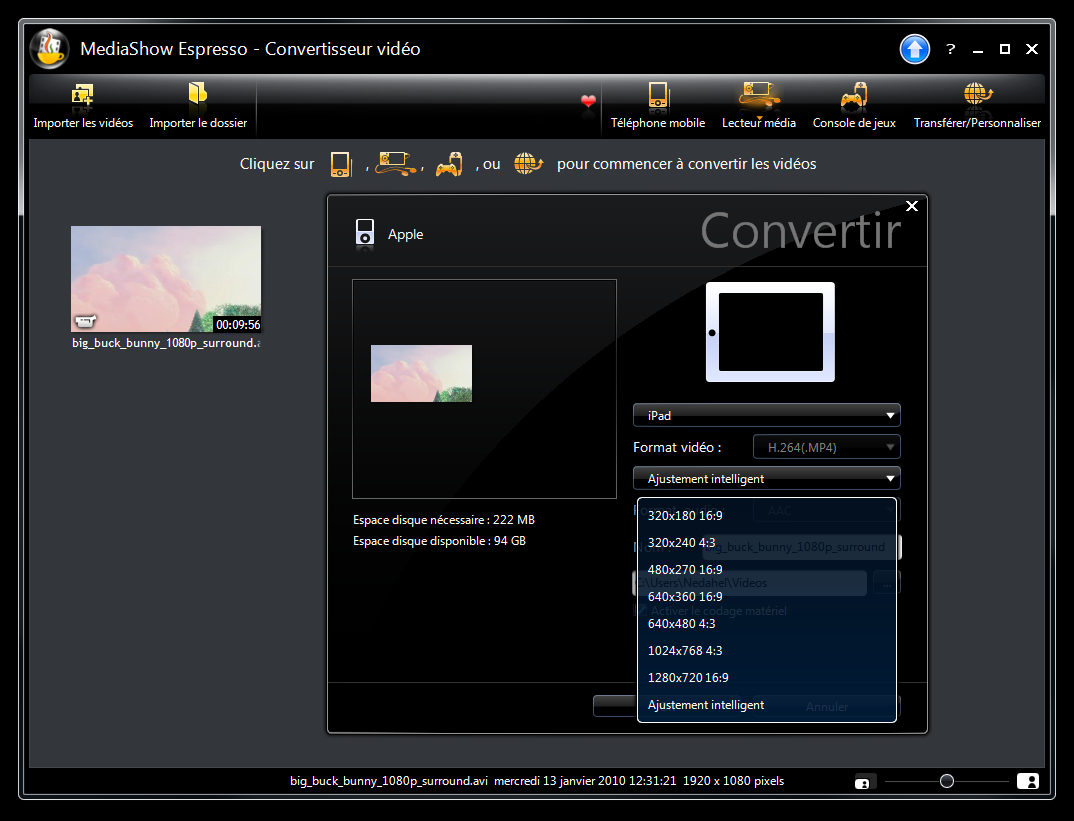Switch to large thumbnail view icon
The image size is (1074, 821).
tap(1027, 781)
